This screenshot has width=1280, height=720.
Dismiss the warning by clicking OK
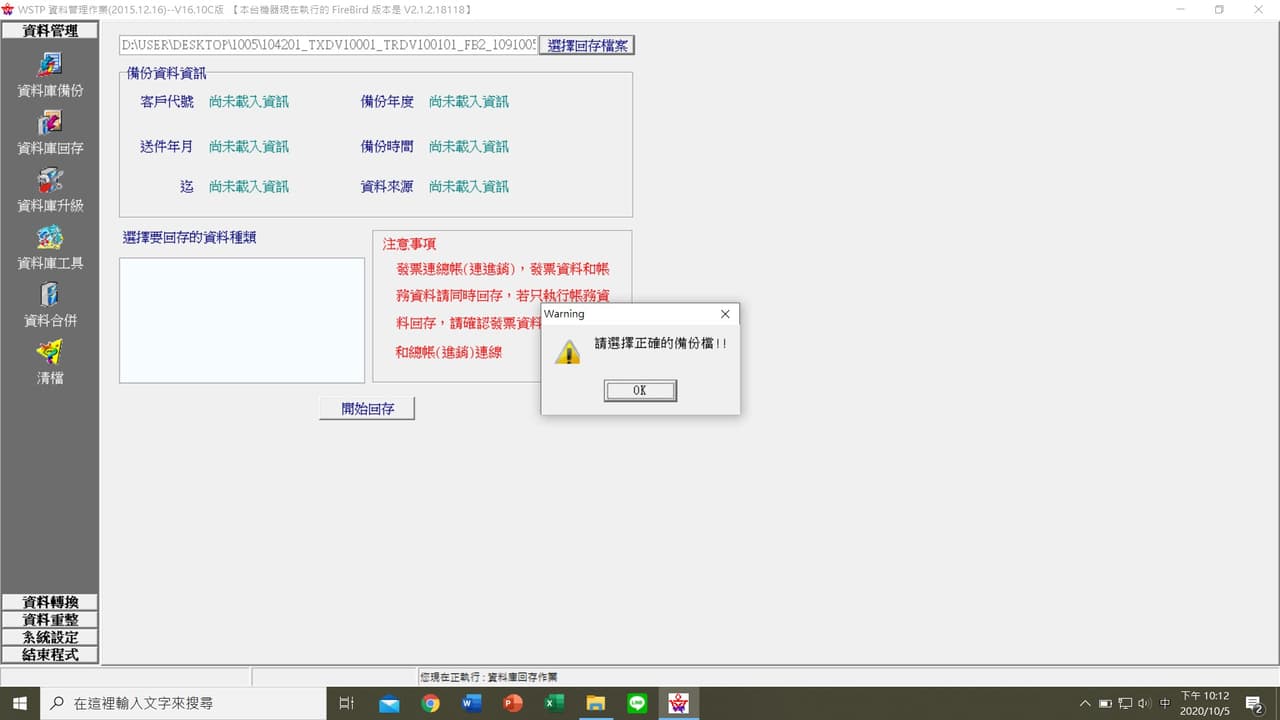pyautogui.click(x=640, y=390)
